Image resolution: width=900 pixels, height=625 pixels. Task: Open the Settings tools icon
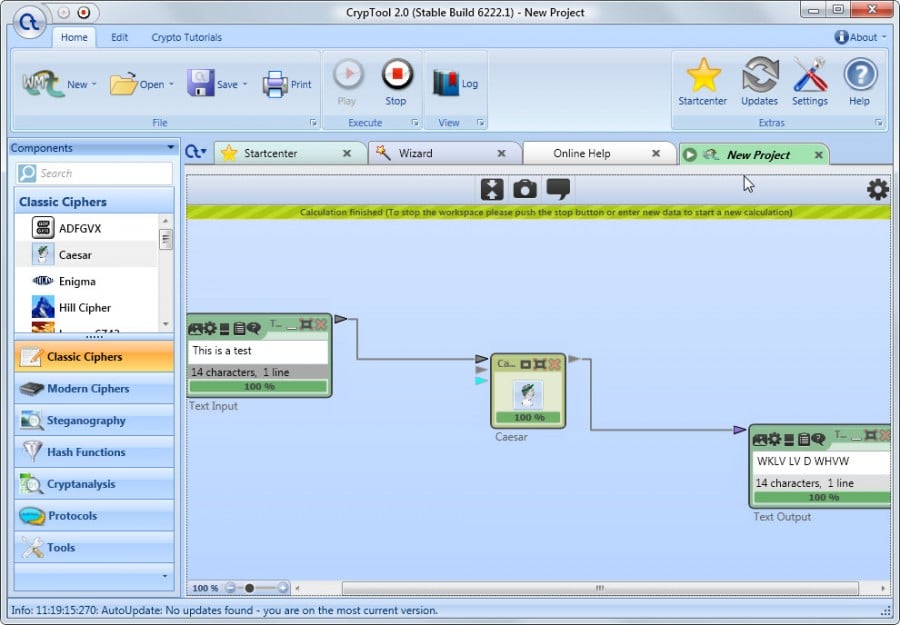click(810, 76)
